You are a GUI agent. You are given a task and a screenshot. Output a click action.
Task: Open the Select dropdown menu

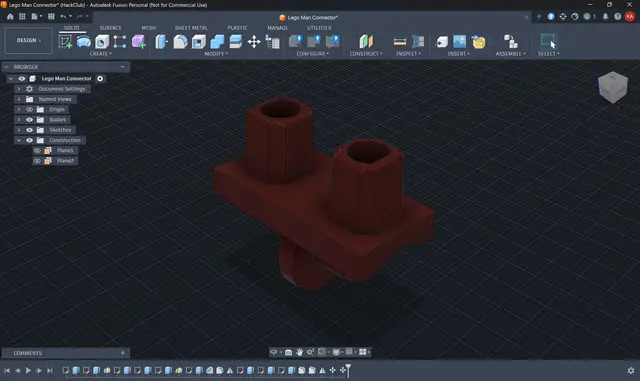pyautogui.click(x=549, y=54)
